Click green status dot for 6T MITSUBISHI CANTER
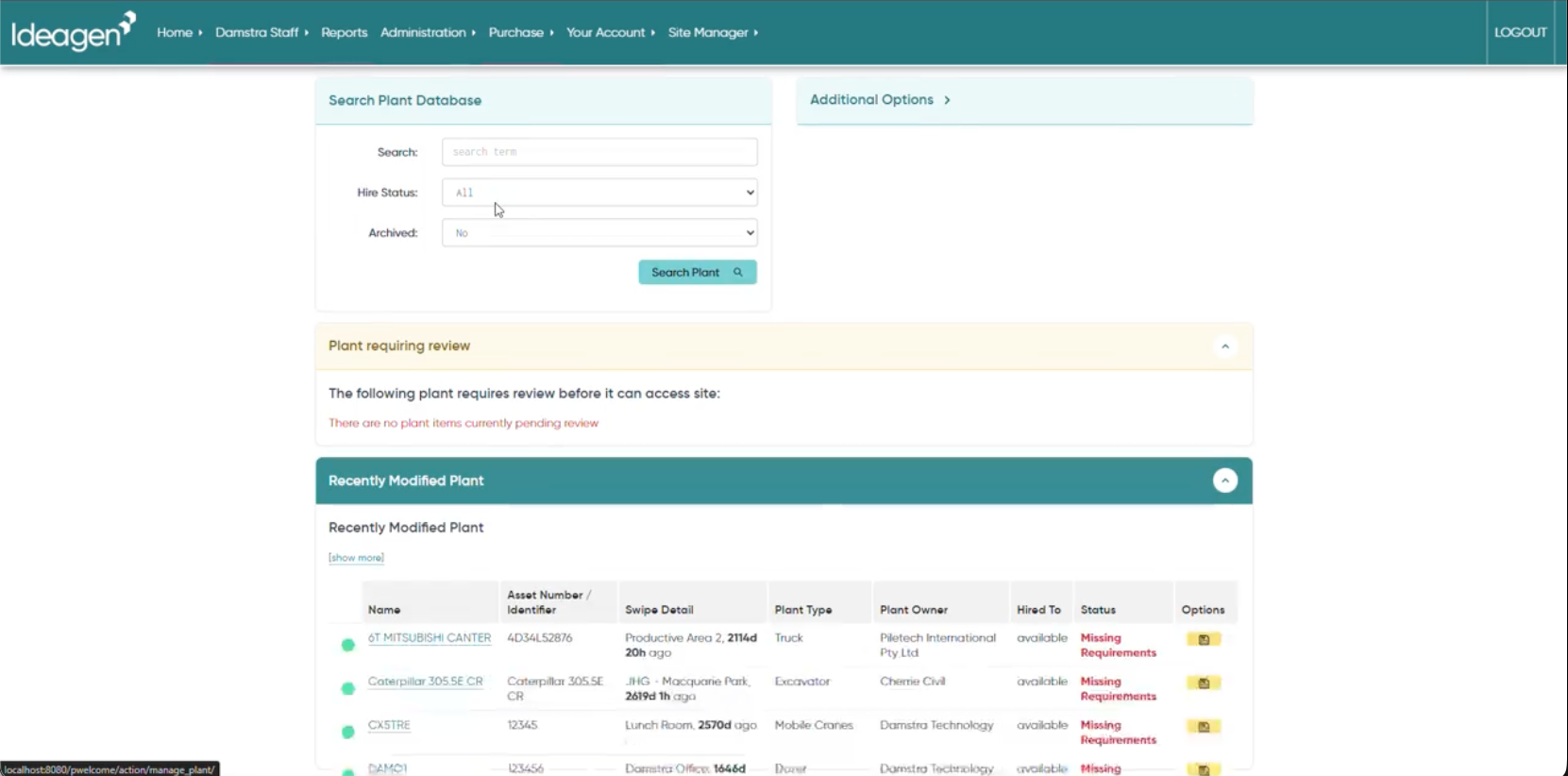Viewport: 1568px width, 776px height. tap(348, 645)
